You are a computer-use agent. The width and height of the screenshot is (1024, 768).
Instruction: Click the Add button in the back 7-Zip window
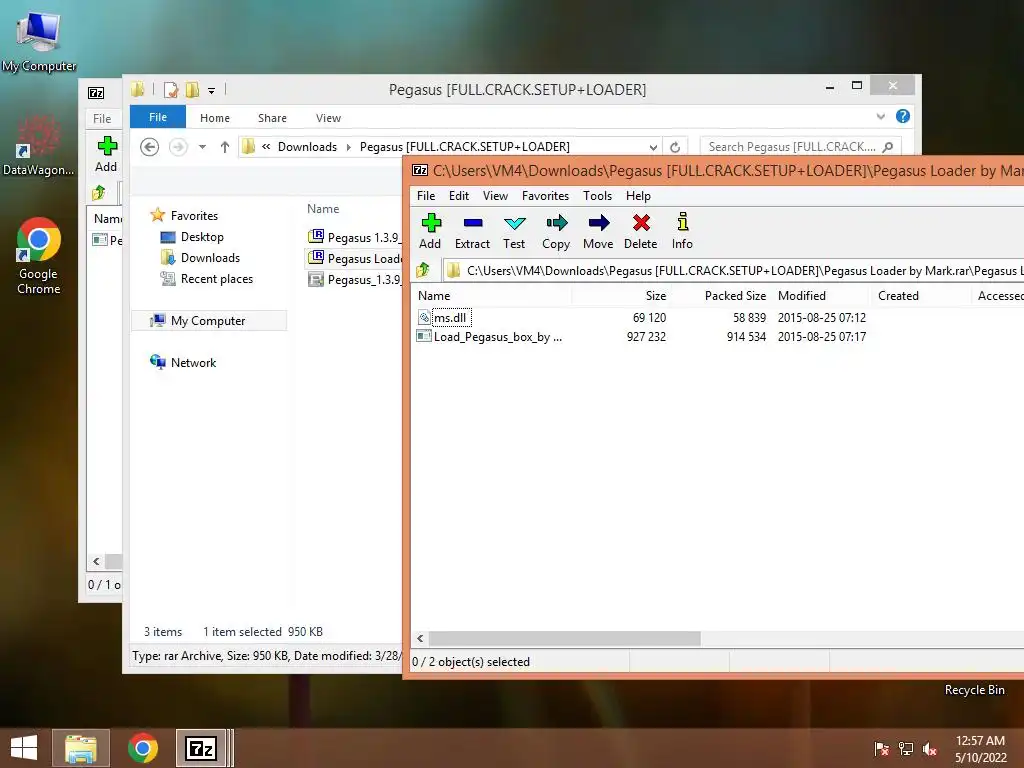[106, 154]
